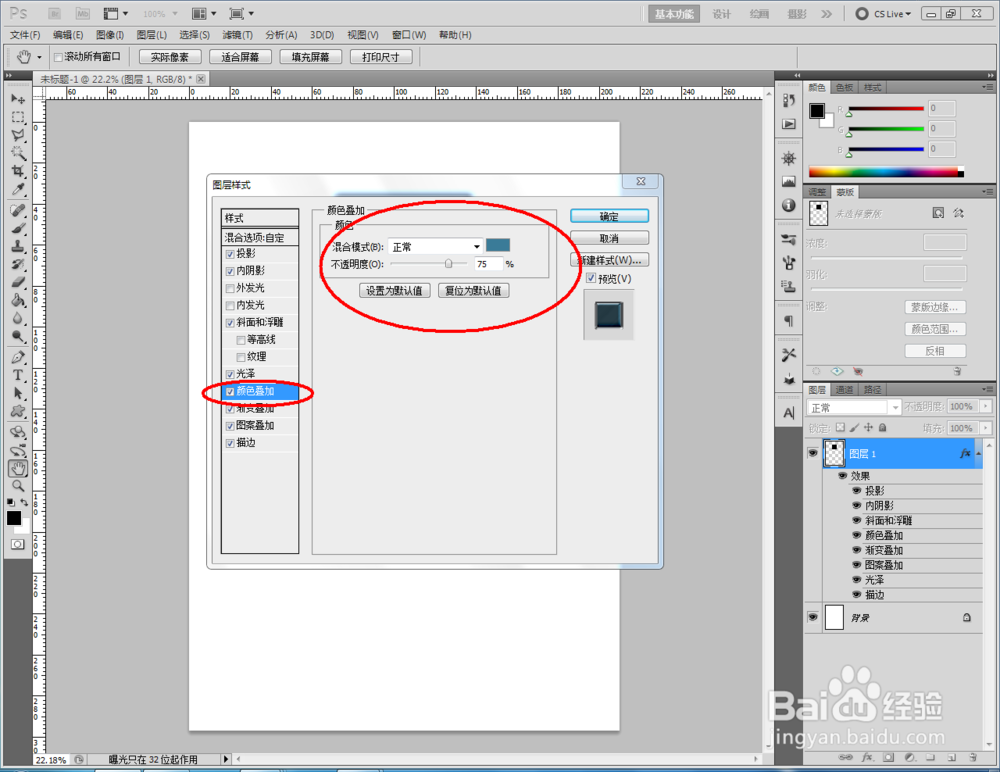The height and width of the screenshot is (772, 1000).
Task: Switch to the 通道 (Channels) tab
Action: pos(844,390)
